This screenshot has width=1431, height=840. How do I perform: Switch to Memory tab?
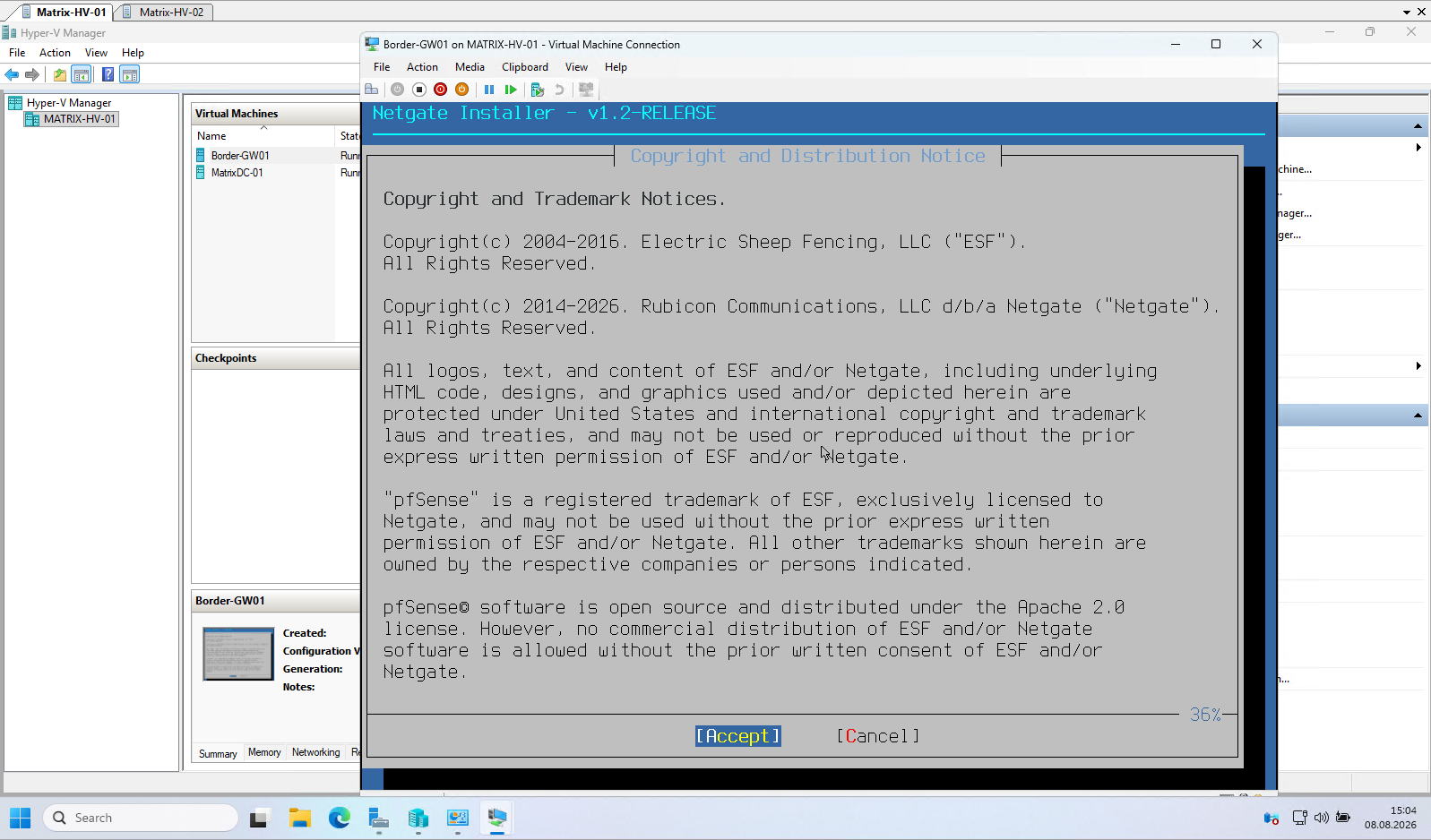point(264,752)
